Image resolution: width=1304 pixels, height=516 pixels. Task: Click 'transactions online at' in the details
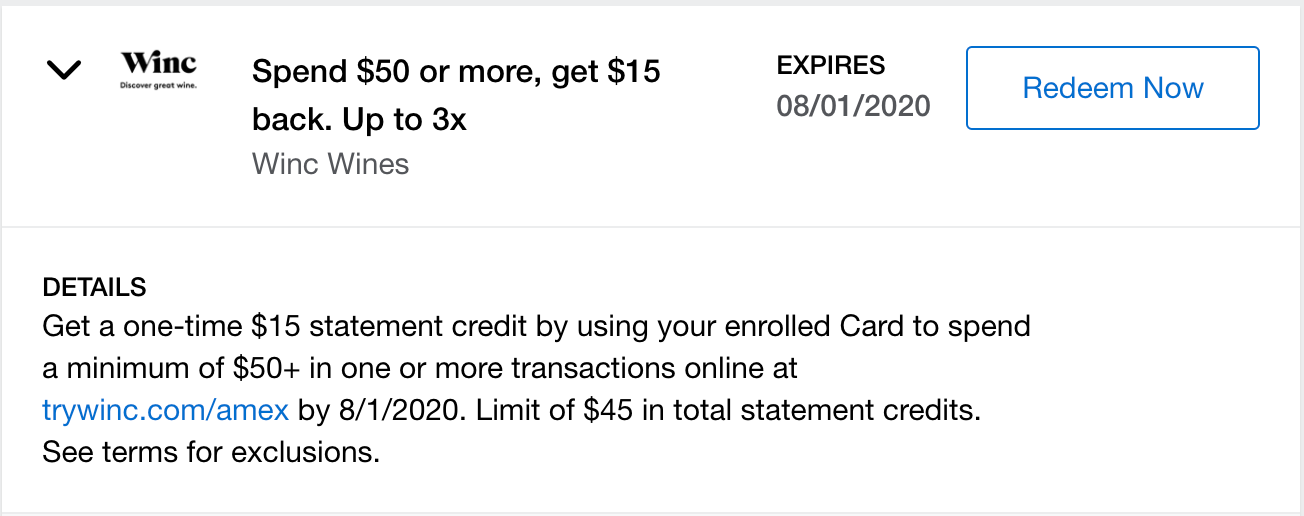[x=655, y=369]
